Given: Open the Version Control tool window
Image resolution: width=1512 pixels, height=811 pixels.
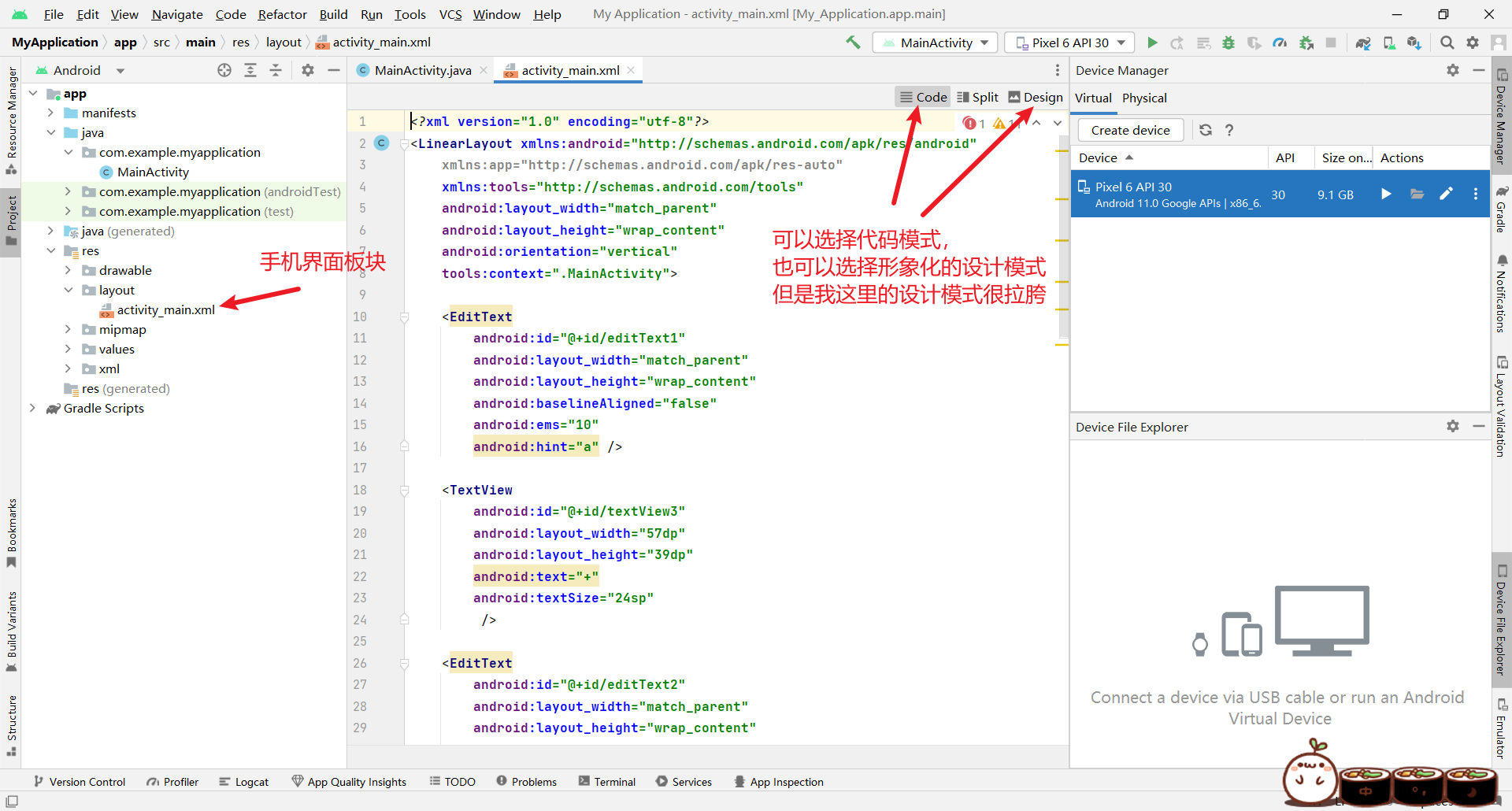Looking at the screenshot, I should [80, 782].
